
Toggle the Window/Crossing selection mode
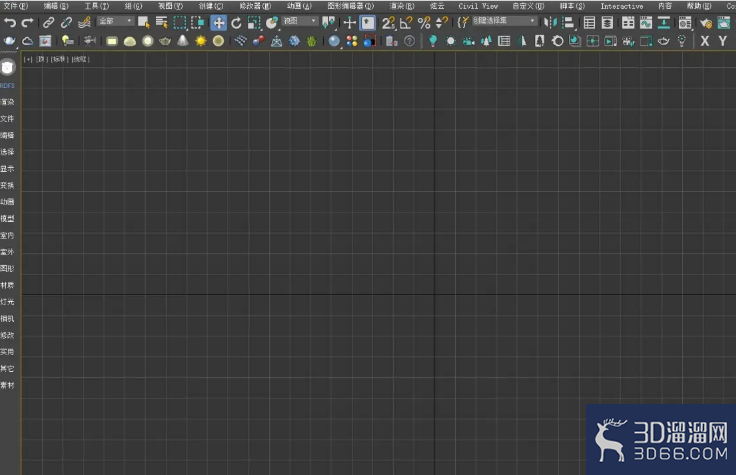coord(198,23)
